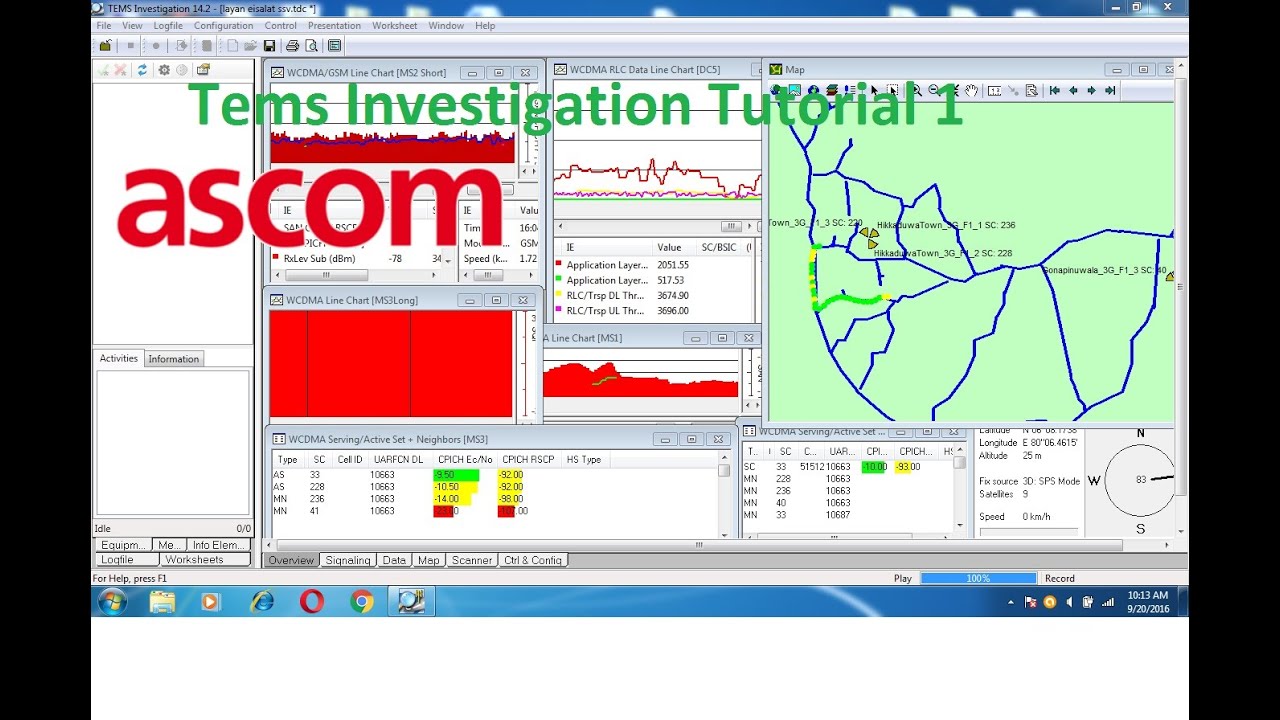Image resolution: width=1280 pixels, height=720 pixels.
Task: Select the Map area selection tool
Action: click(x=892, y=90)
